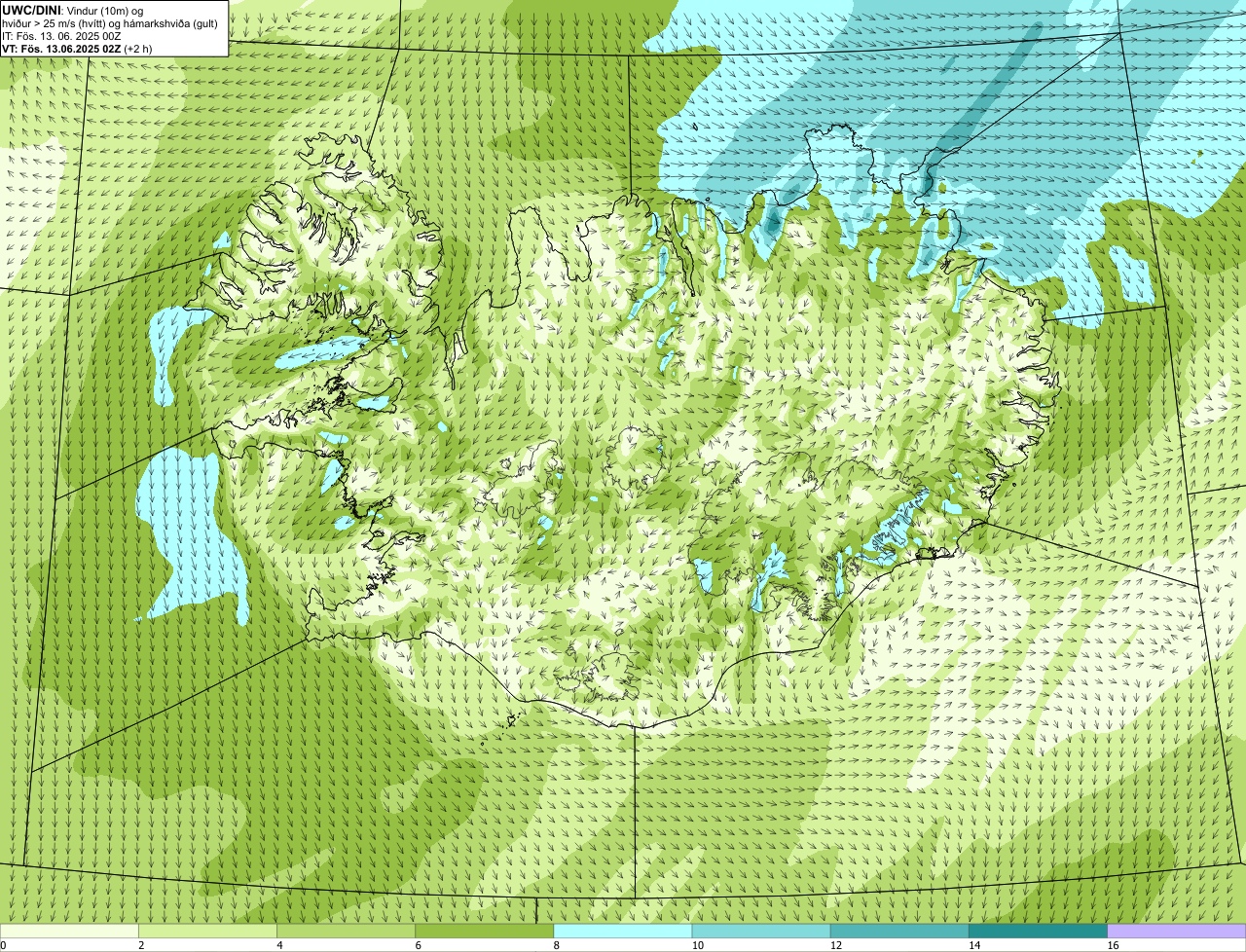1246x952 pixels.
Task: Click the light green 4–6 m/s legend swatch
Action: (346, 931)
